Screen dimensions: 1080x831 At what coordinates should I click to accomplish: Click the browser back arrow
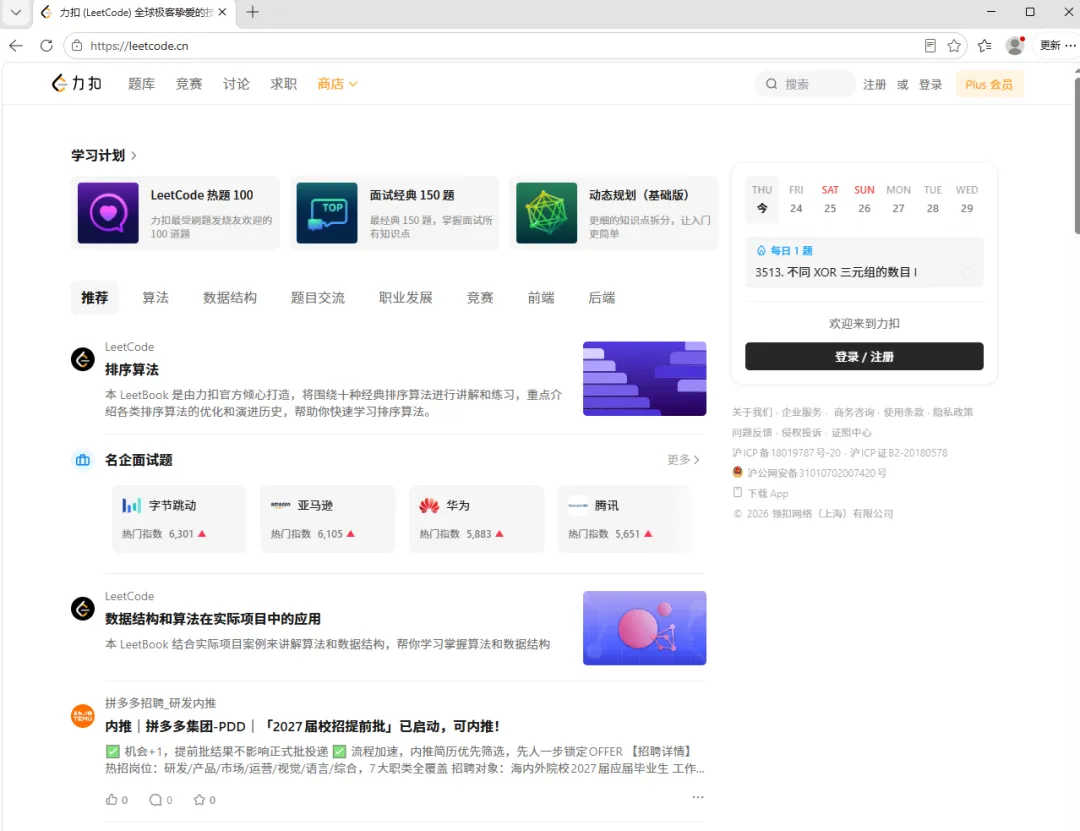[16, 45]
